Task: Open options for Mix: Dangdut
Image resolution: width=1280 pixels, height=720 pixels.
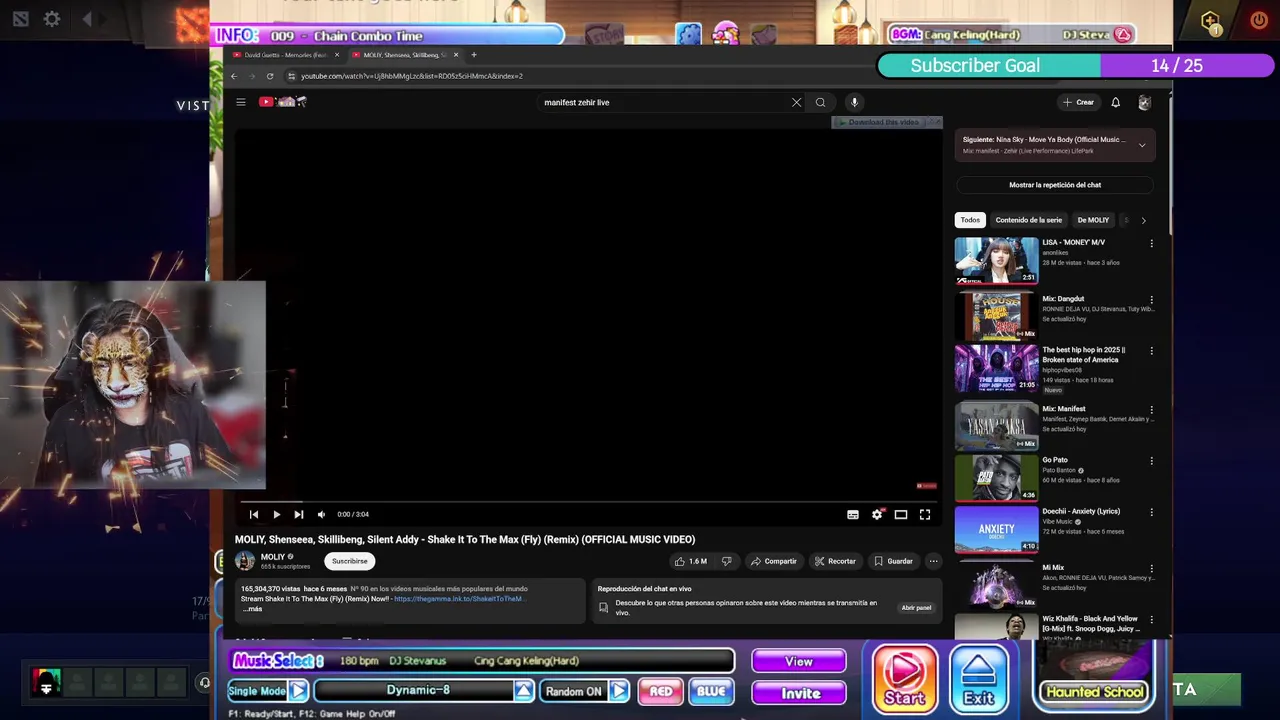Action: click(x=1151, y=299)
